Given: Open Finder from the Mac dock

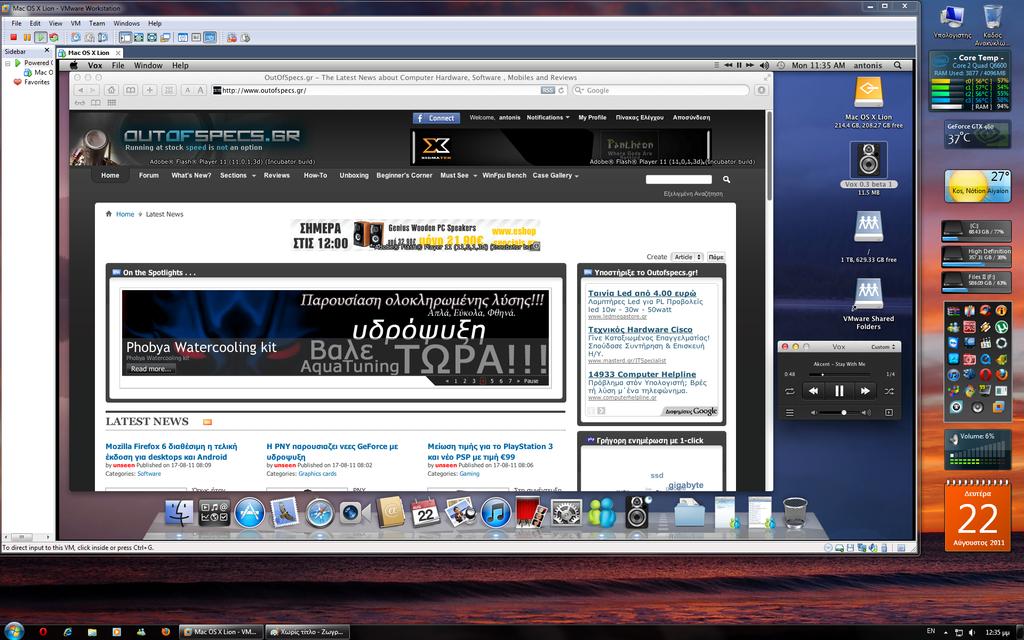Looking at the screenshot, I should 178,513.
